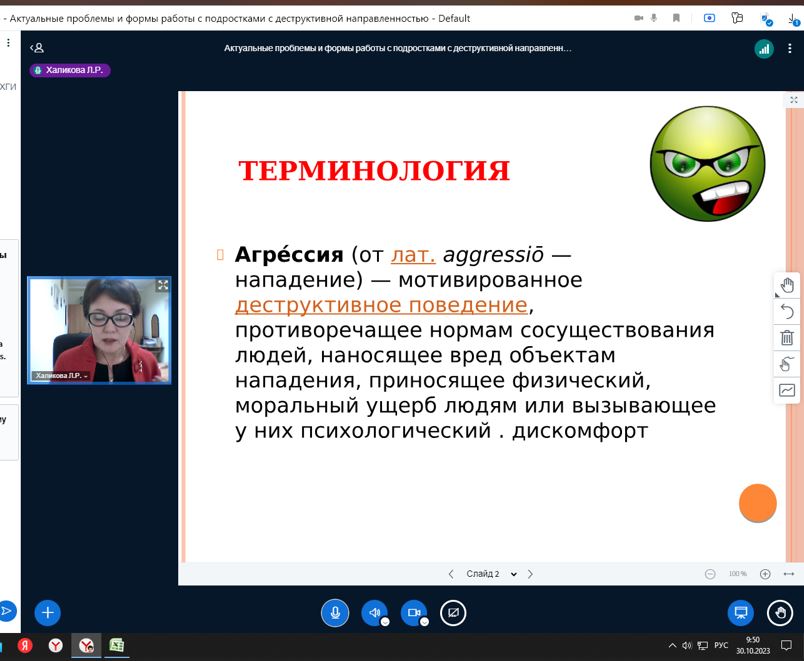Zoom in on the slide
The width and height of the screenshot is (804, 661).
765,574
